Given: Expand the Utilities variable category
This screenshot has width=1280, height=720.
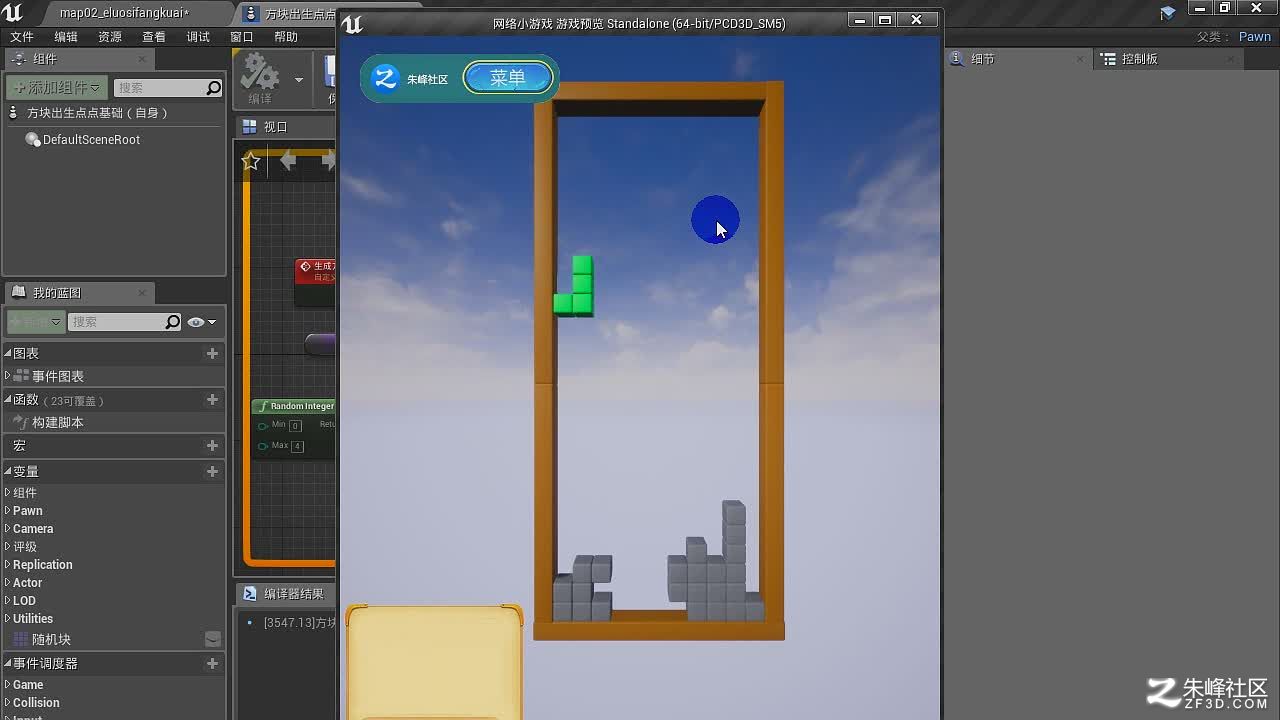Looking at the screenshot, I should [x=8, y=619].
